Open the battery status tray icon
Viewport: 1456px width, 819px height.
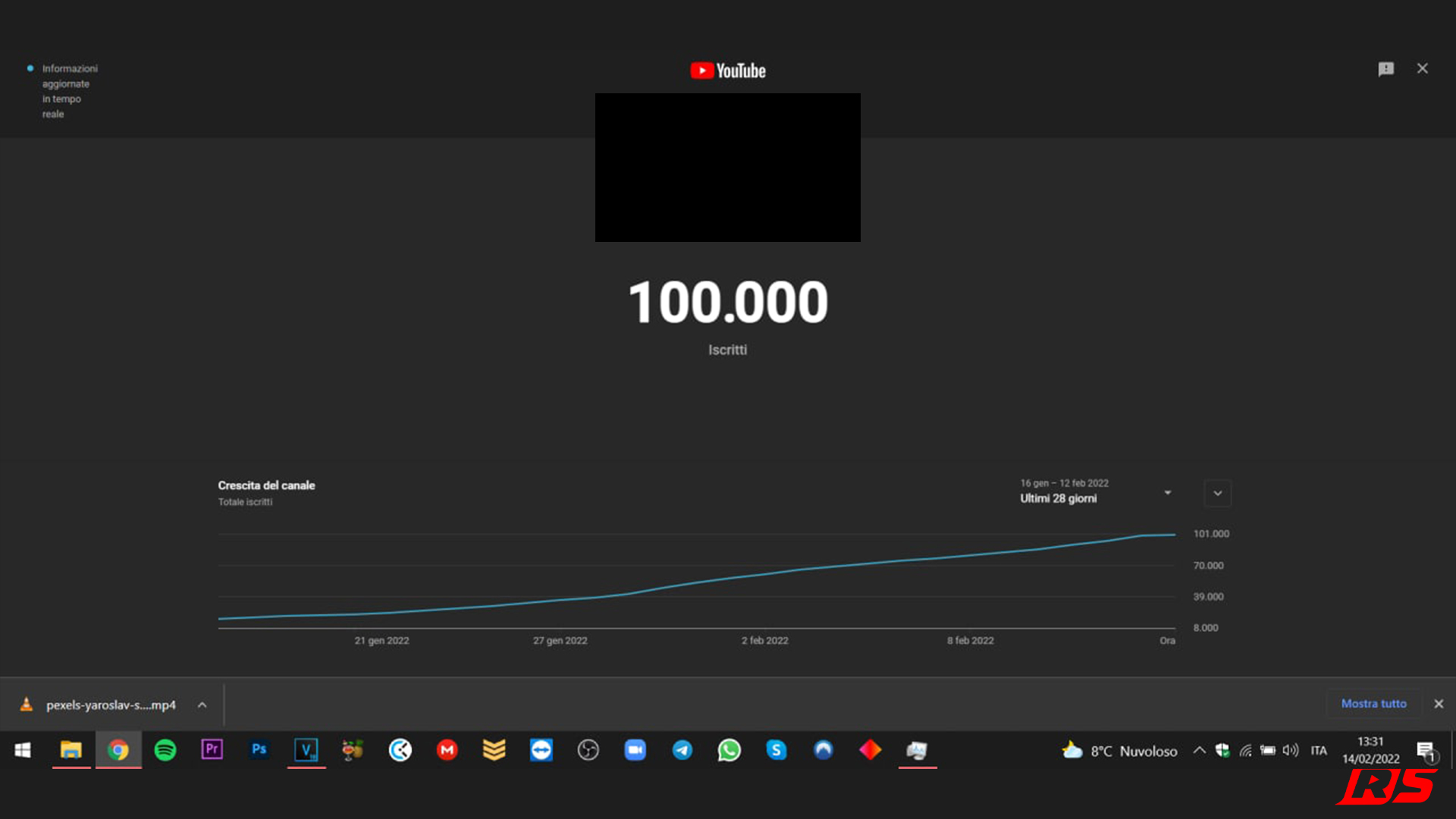(x=1268, y=750)
